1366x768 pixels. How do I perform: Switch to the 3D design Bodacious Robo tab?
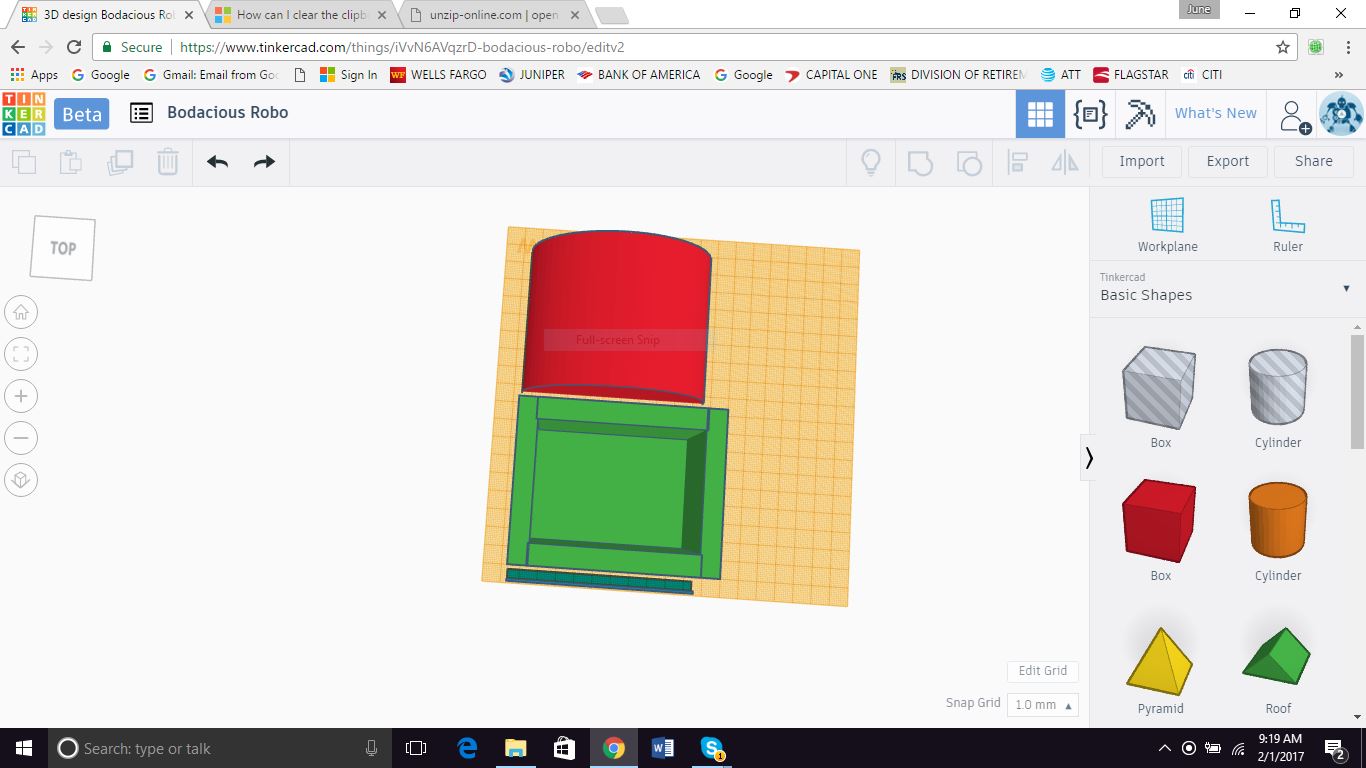[107, 15]
